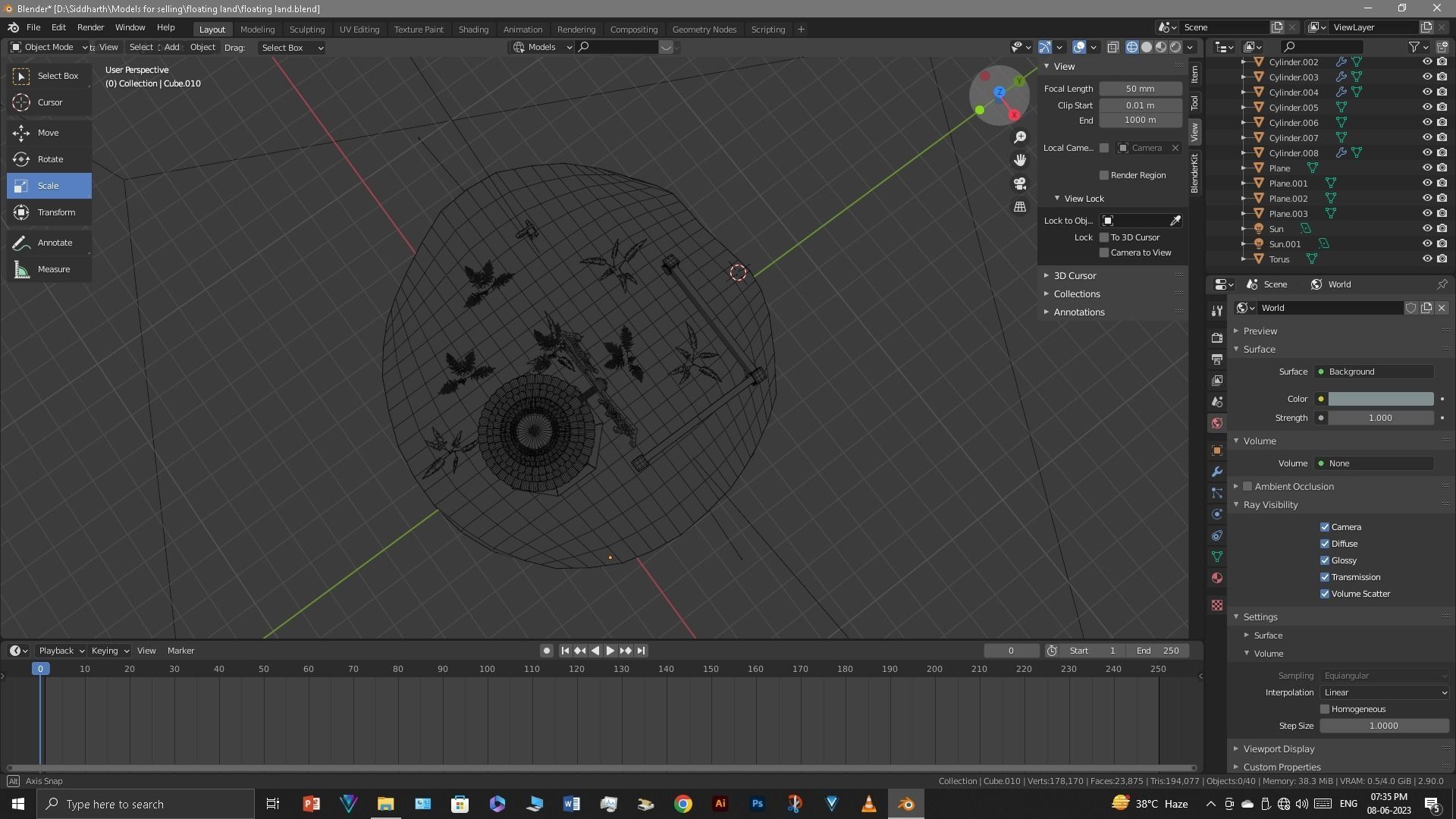The height and width of the screenshot is (819, 1456).
Task: Select the Annotate tool
Action: (x=49, y=243)
